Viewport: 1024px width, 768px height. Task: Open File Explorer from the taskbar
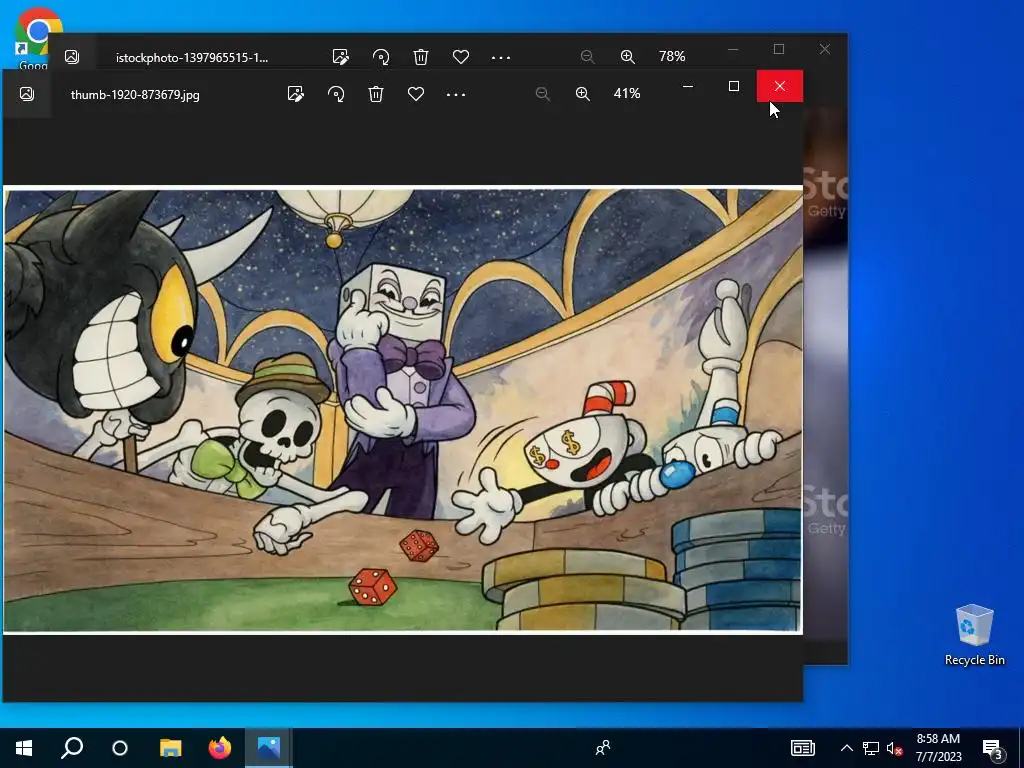click(x=170, y=748)
